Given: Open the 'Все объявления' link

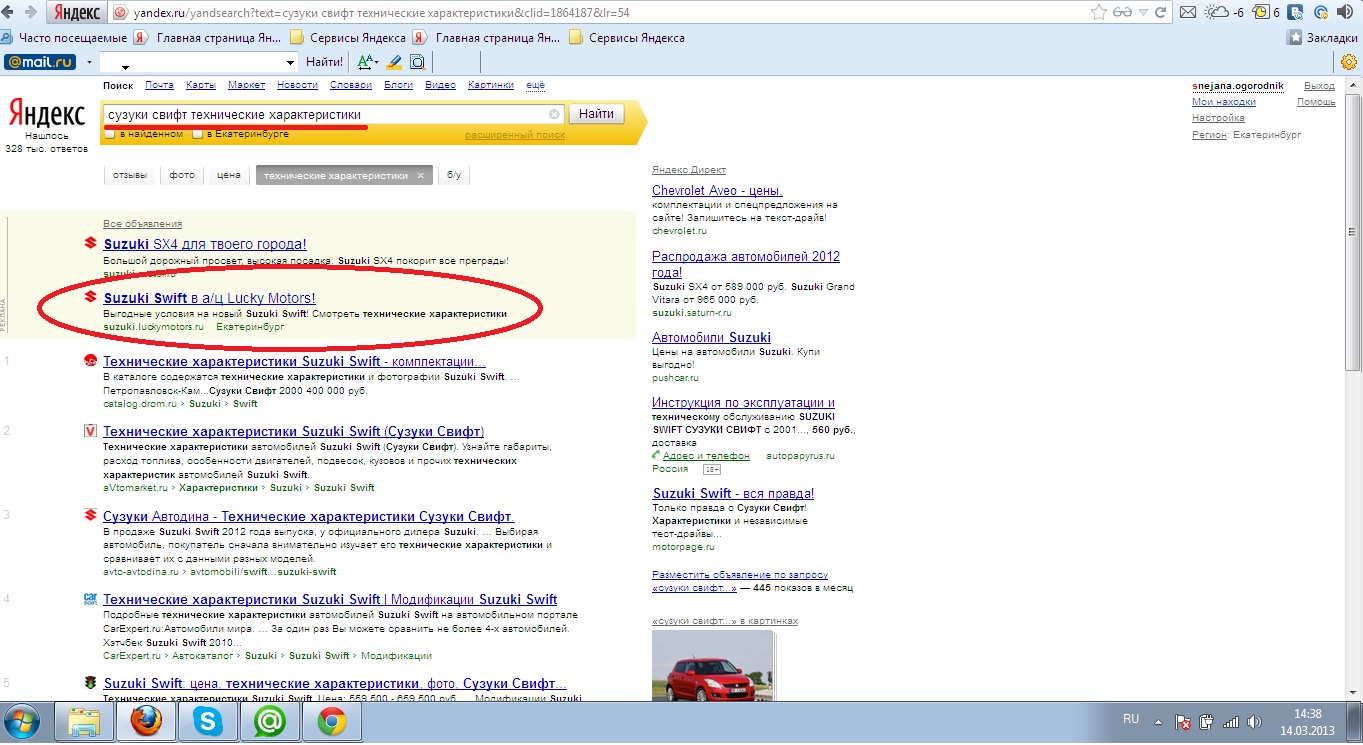Looking at the screenshot, I should point(142,224).
